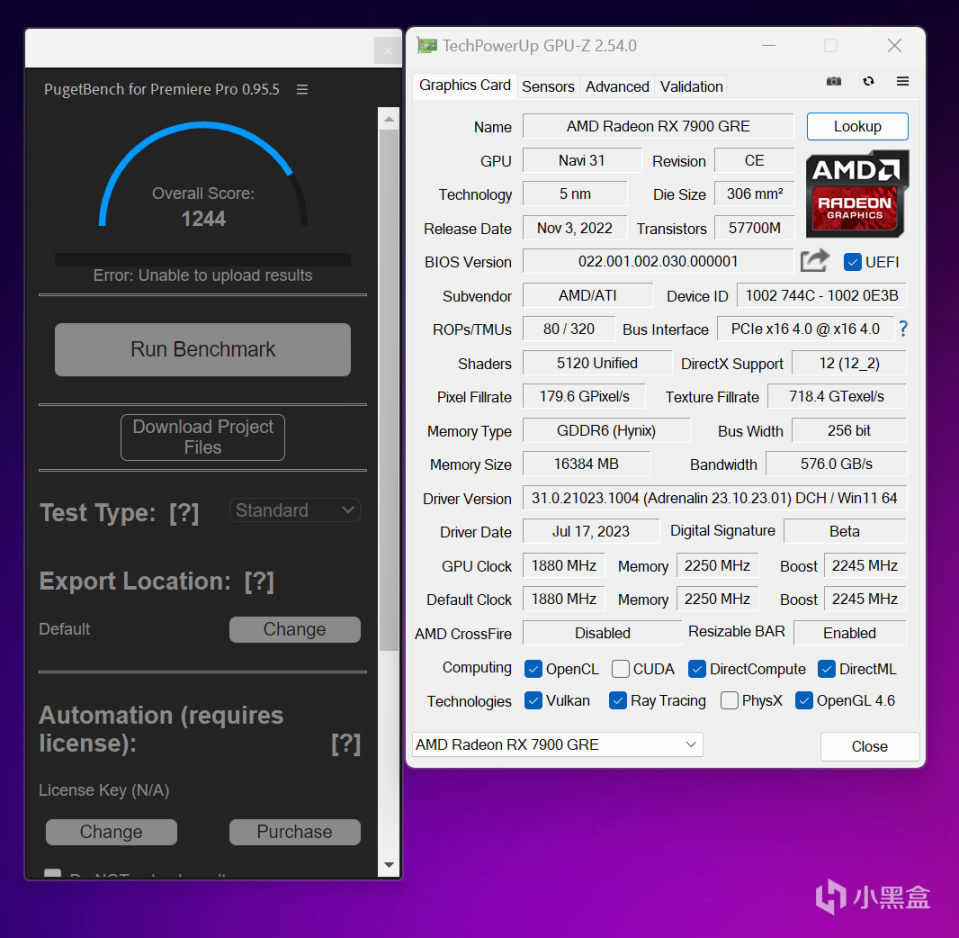Take a GPU-Z screenshot with camera icon
The height and width of the screenshot is (938, 959).
834,81
